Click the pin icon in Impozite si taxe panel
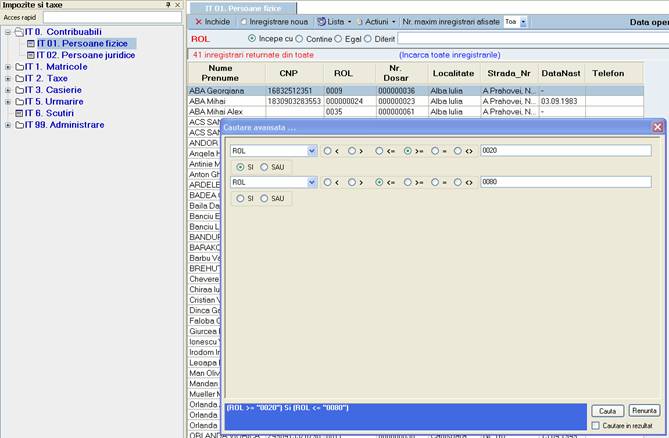This screenshot has width=669, height=438. tap(167, 5)
